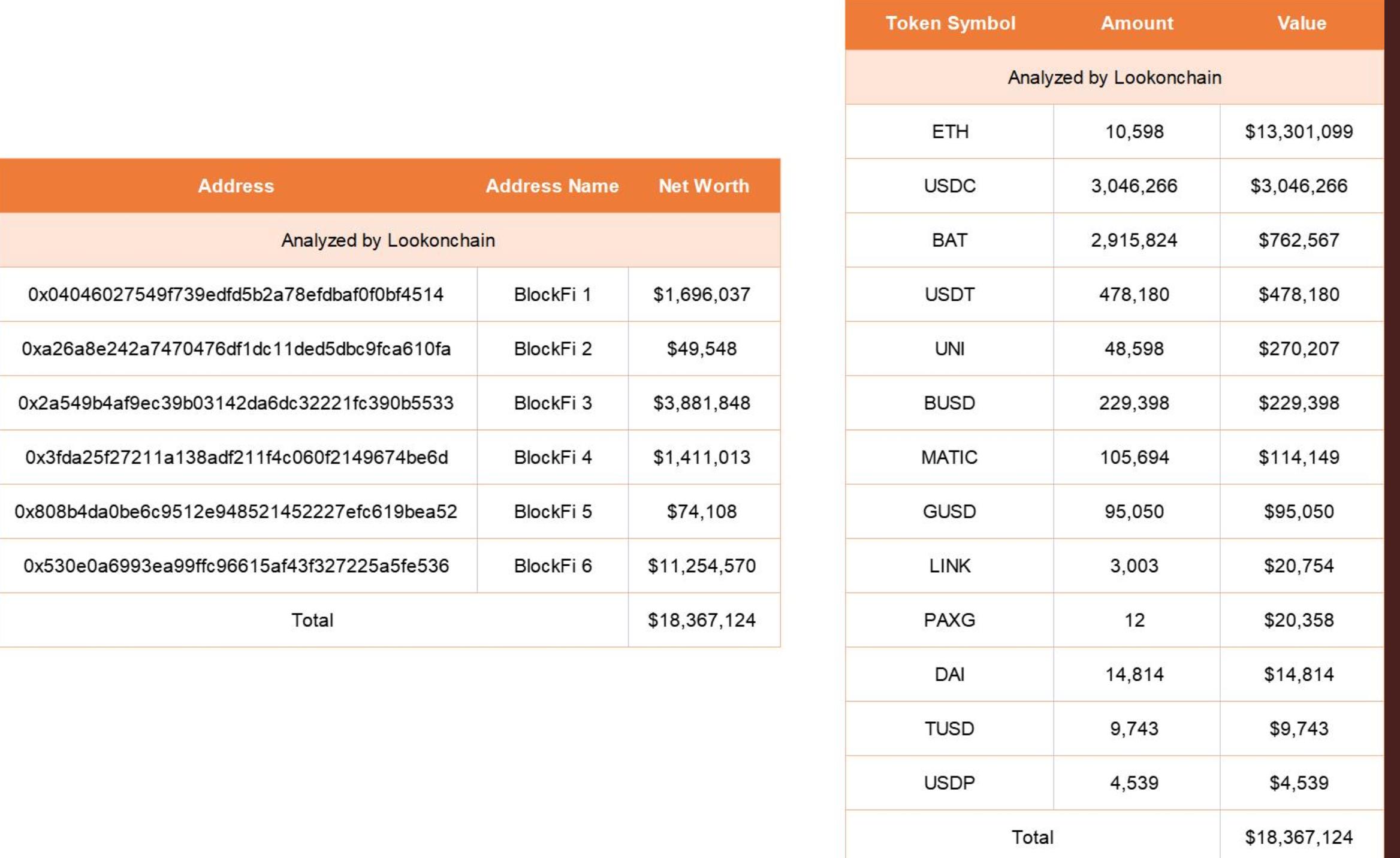Click the Net Worth column header

704,186
